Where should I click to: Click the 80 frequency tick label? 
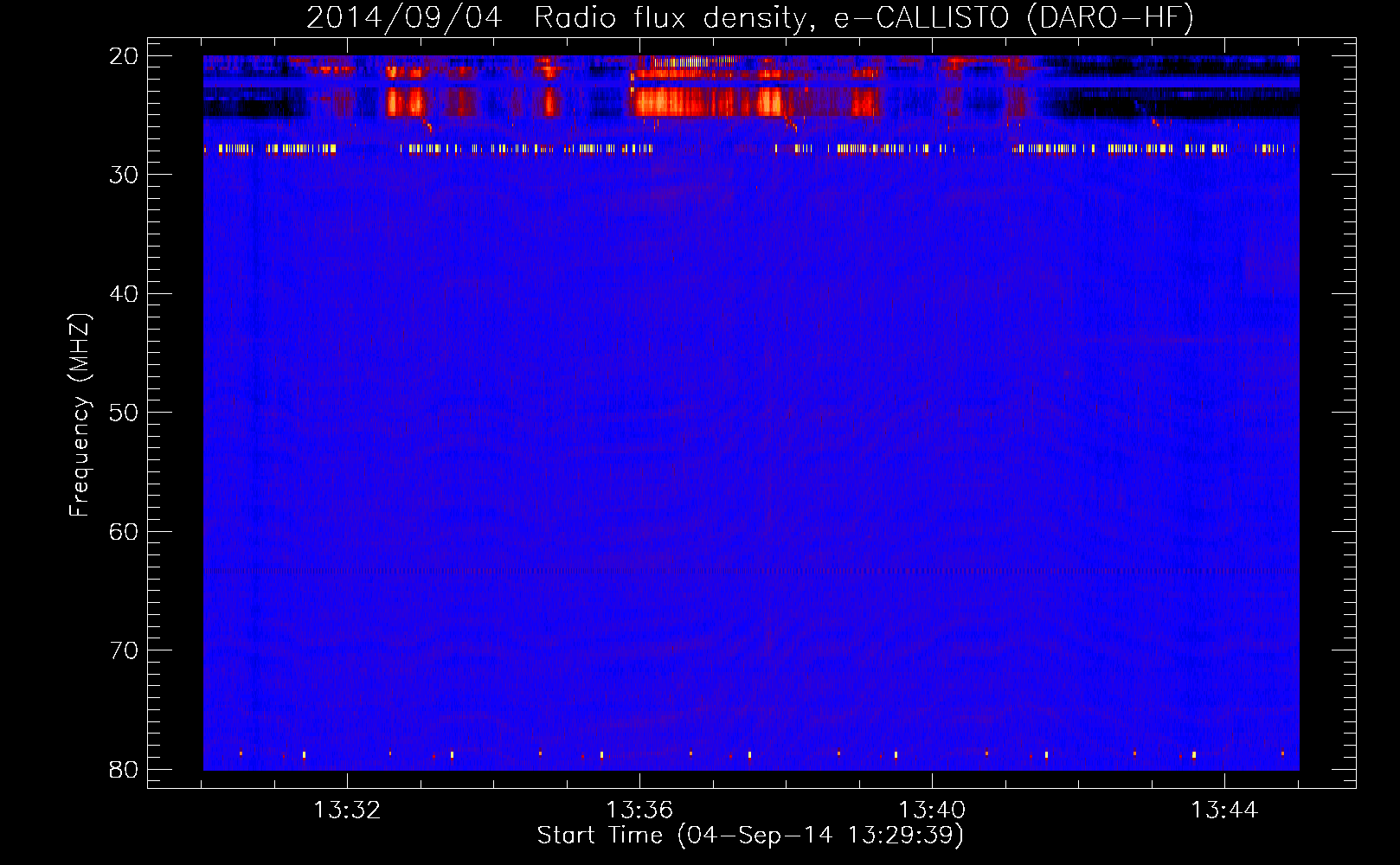pos(124,770)
